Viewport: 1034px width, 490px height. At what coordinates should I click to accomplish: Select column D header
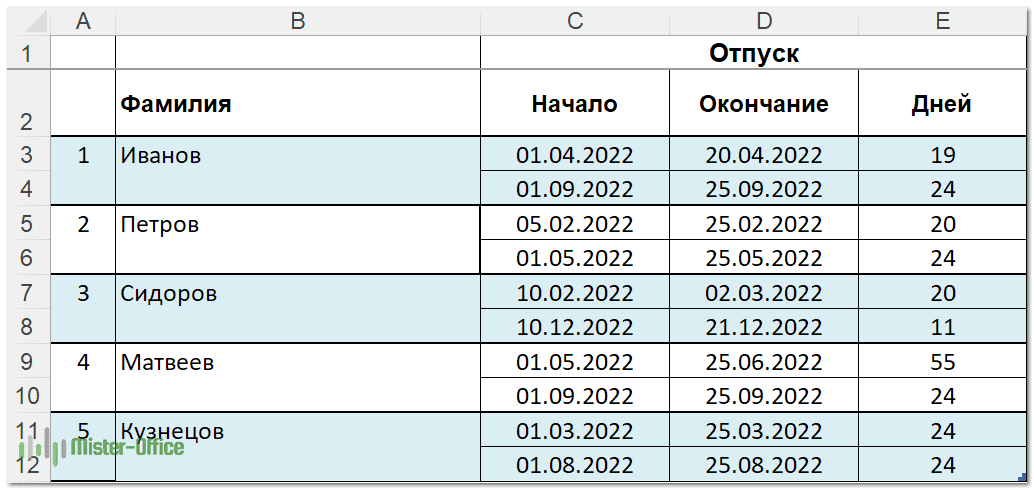(x=763, y=21)
